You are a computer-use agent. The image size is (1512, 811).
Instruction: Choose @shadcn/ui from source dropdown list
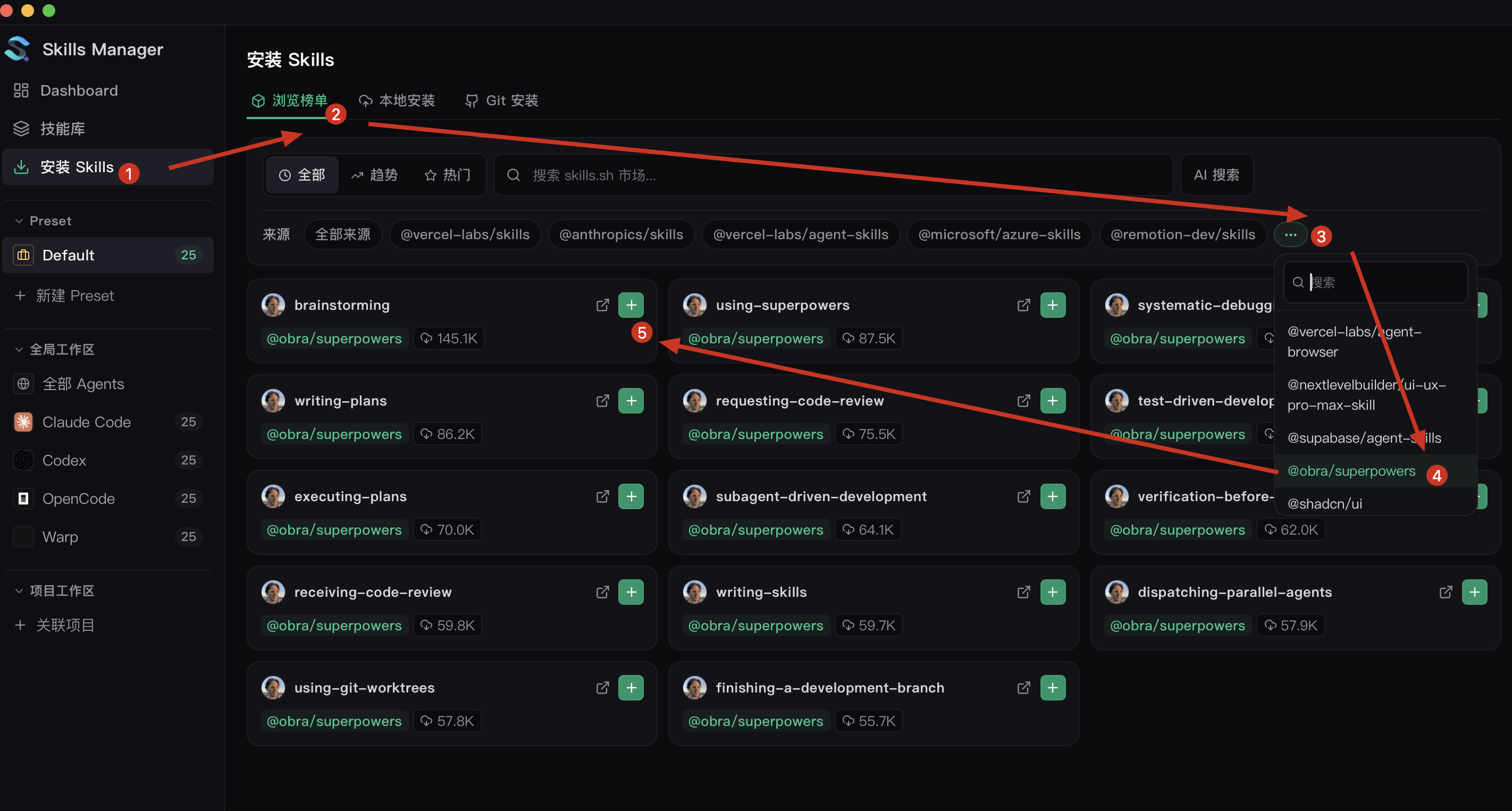(1325, 503)
